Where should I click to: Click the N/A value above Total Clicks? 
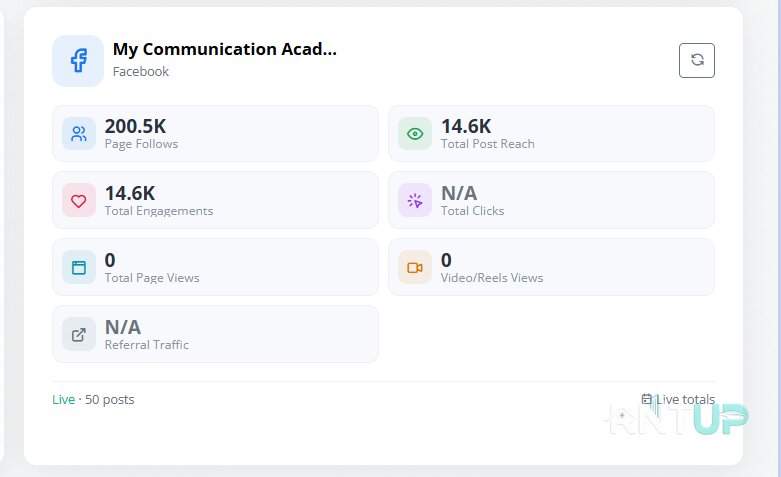[459, 193]
